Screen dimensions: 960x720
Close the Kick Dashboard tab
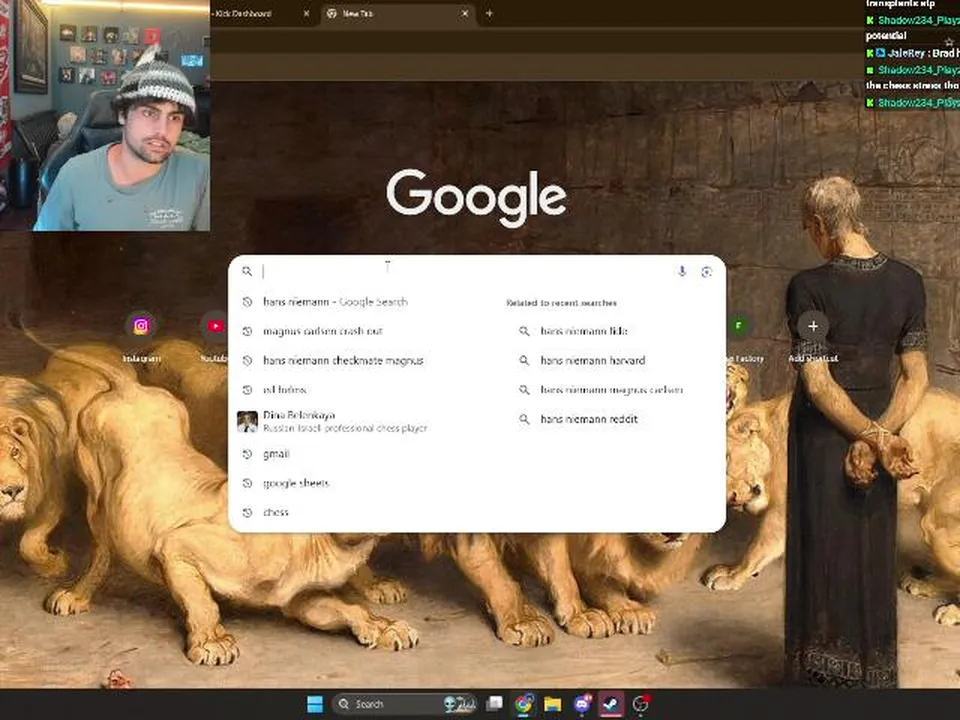(306, 13)
